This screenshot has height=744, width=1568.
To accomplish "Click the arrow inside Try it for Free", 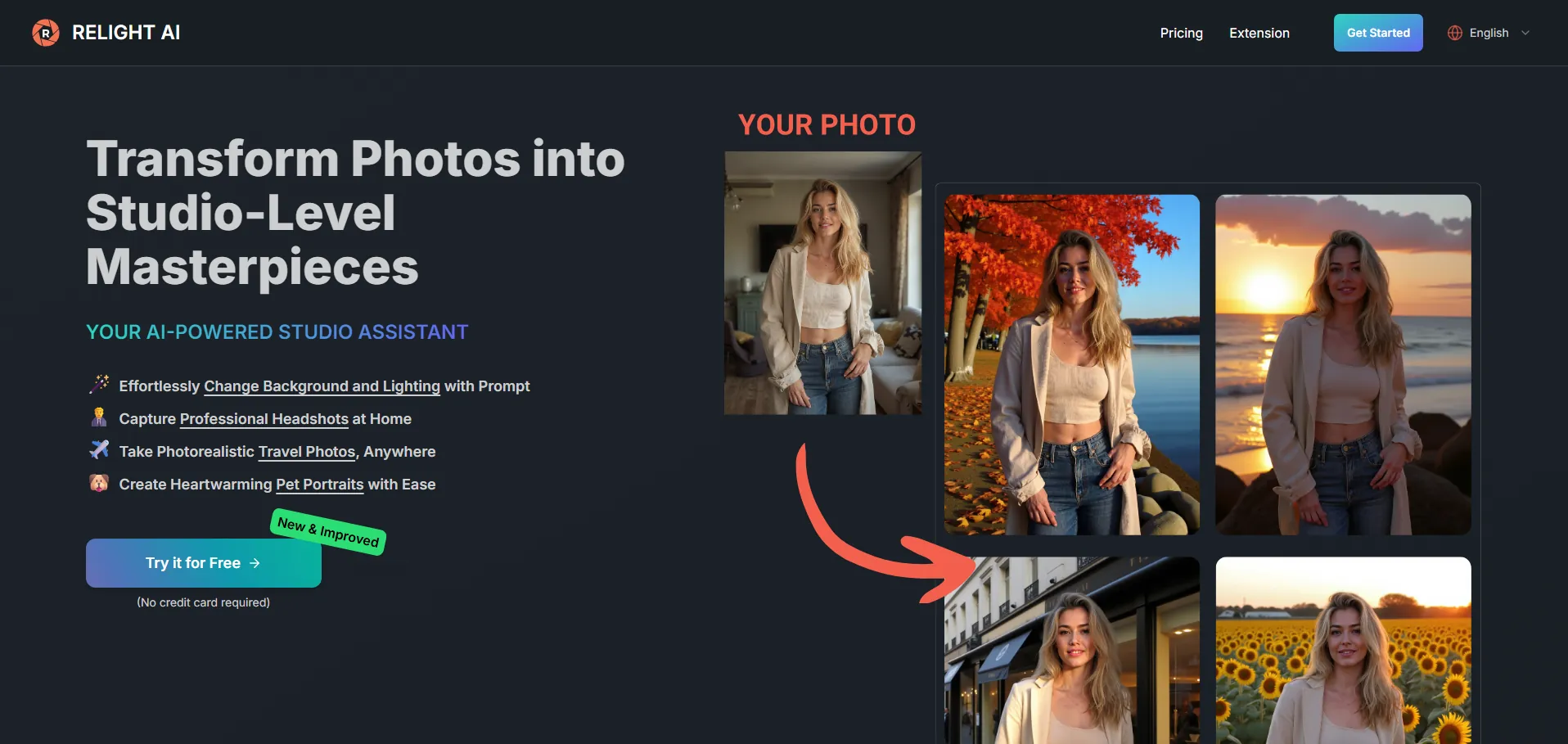I will click(255, 563).
